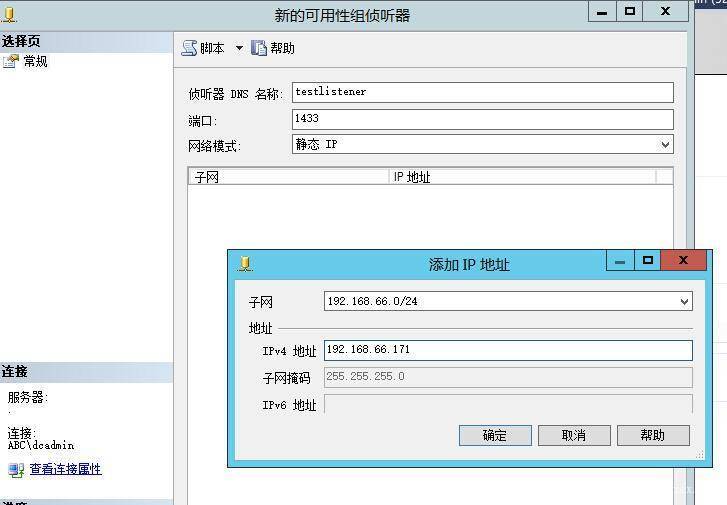Click the 子网 column header
Viewport: 727px width, 505px height.
click(288, 177)
